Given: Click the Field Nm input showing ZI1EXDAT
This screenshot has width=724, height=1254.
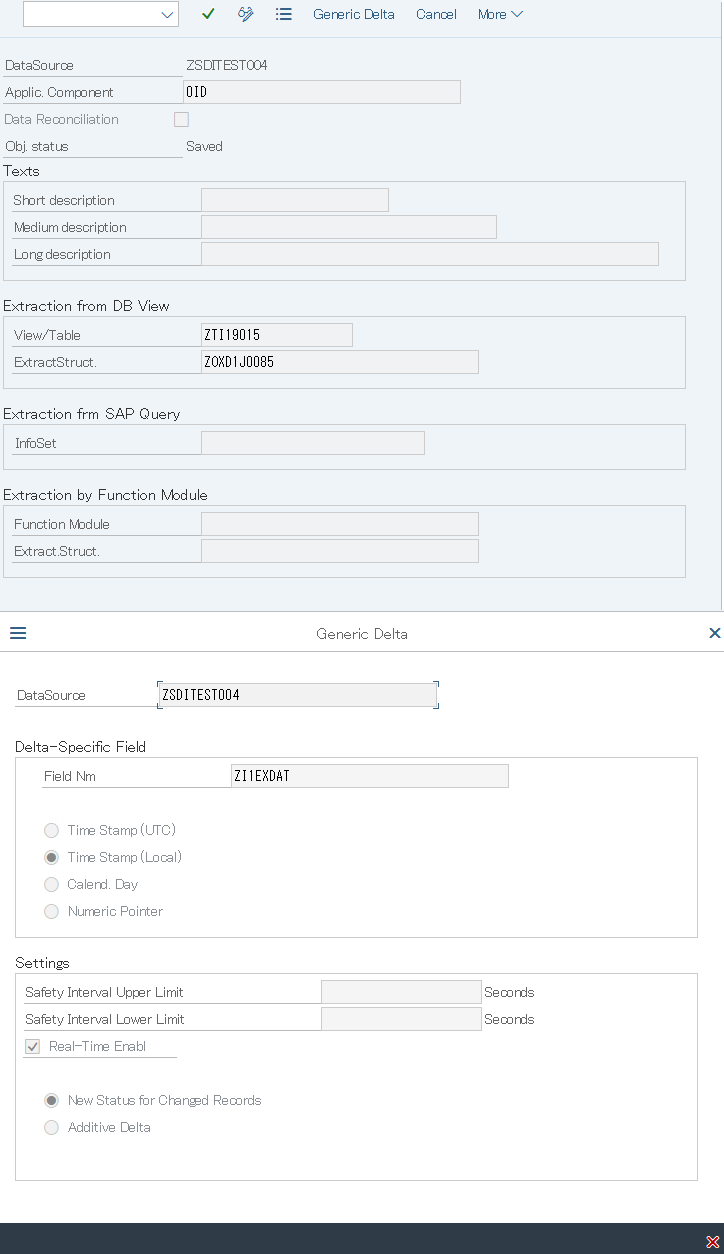Looking at the screenshot, I should click(x=370, y=775).
